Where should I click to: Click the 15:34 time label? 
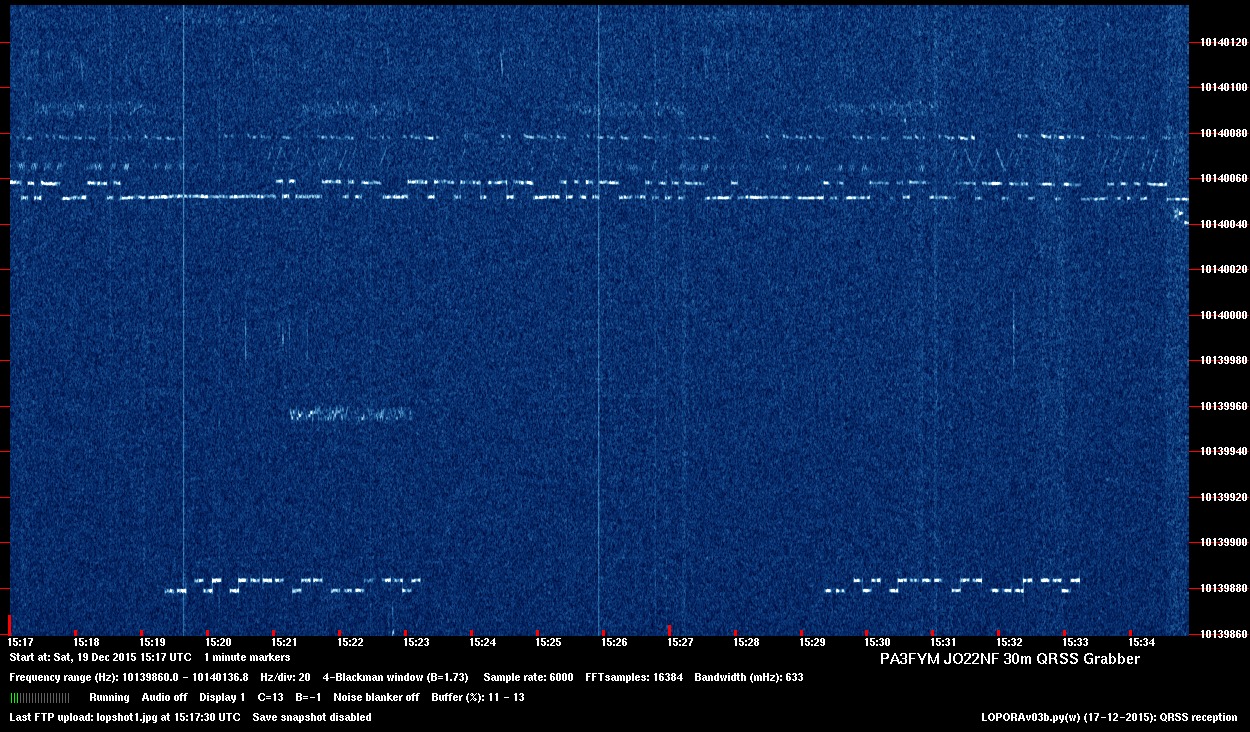(1141, 642)
